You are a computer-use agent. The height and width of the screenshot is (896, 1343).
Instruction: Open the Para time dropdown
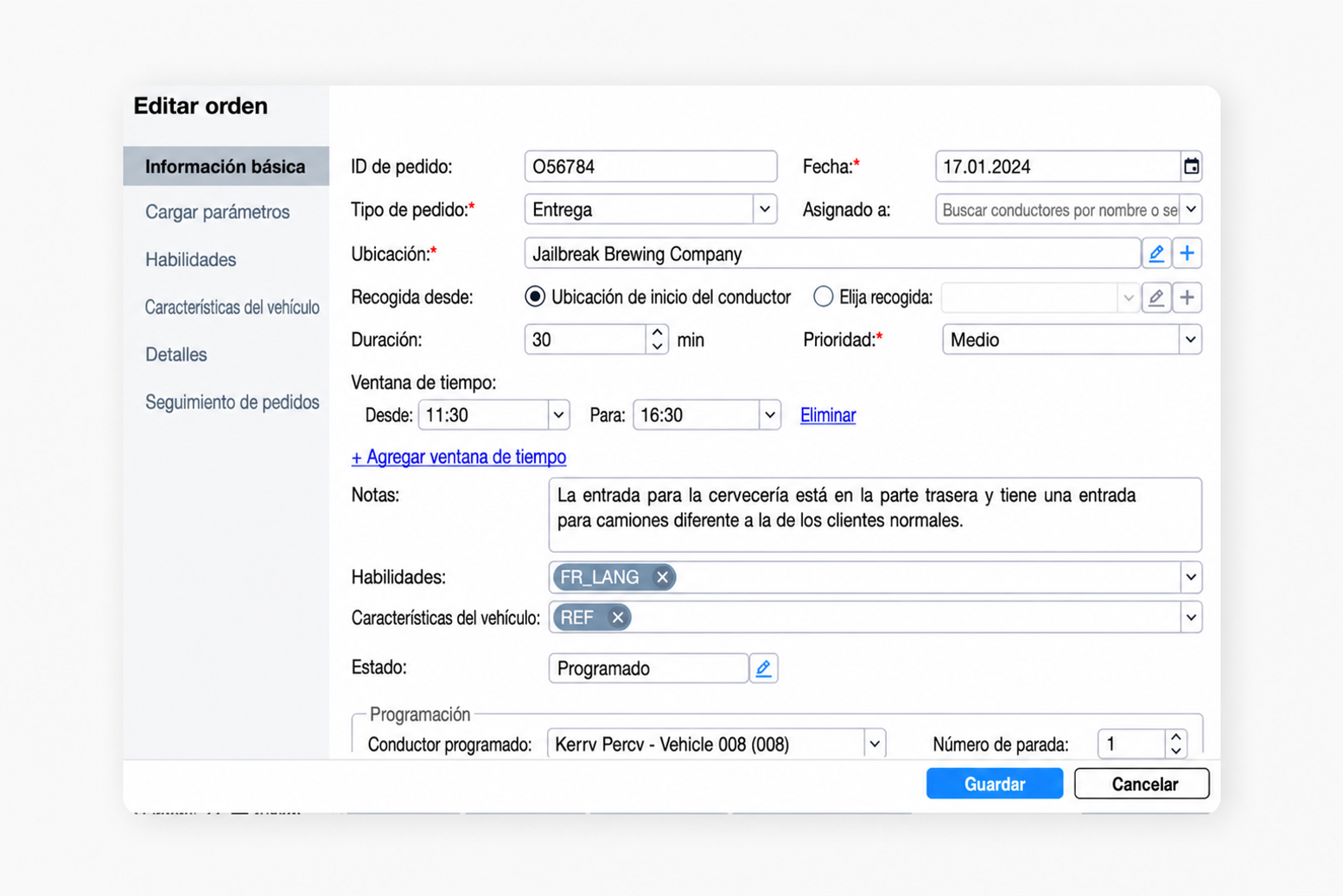point(769,415)
